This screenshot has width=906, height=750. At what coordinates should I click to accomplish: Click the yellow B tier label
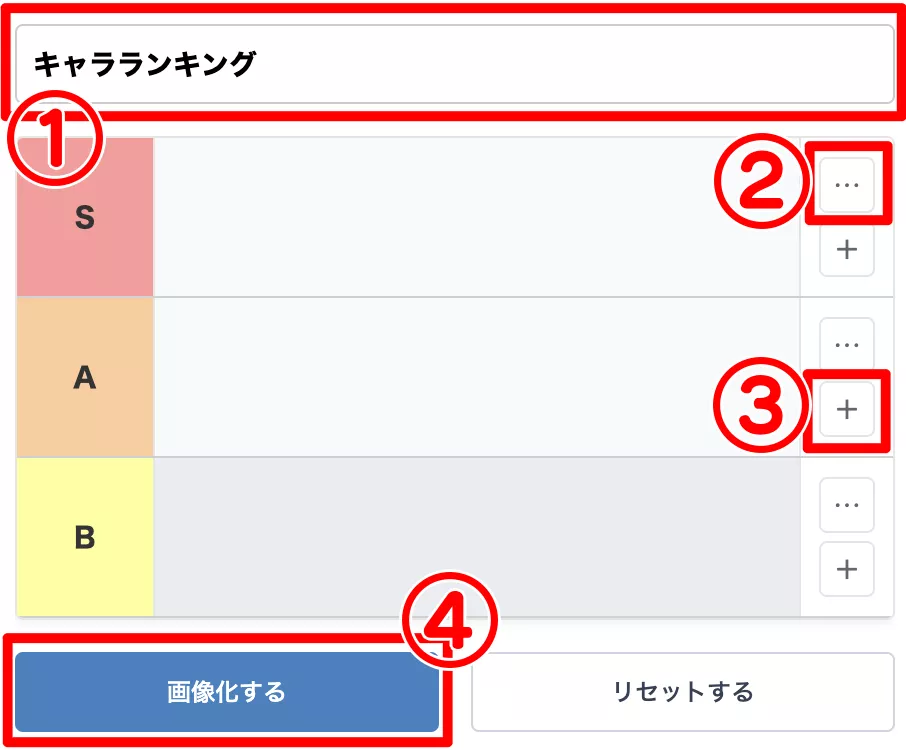point(85,537)
